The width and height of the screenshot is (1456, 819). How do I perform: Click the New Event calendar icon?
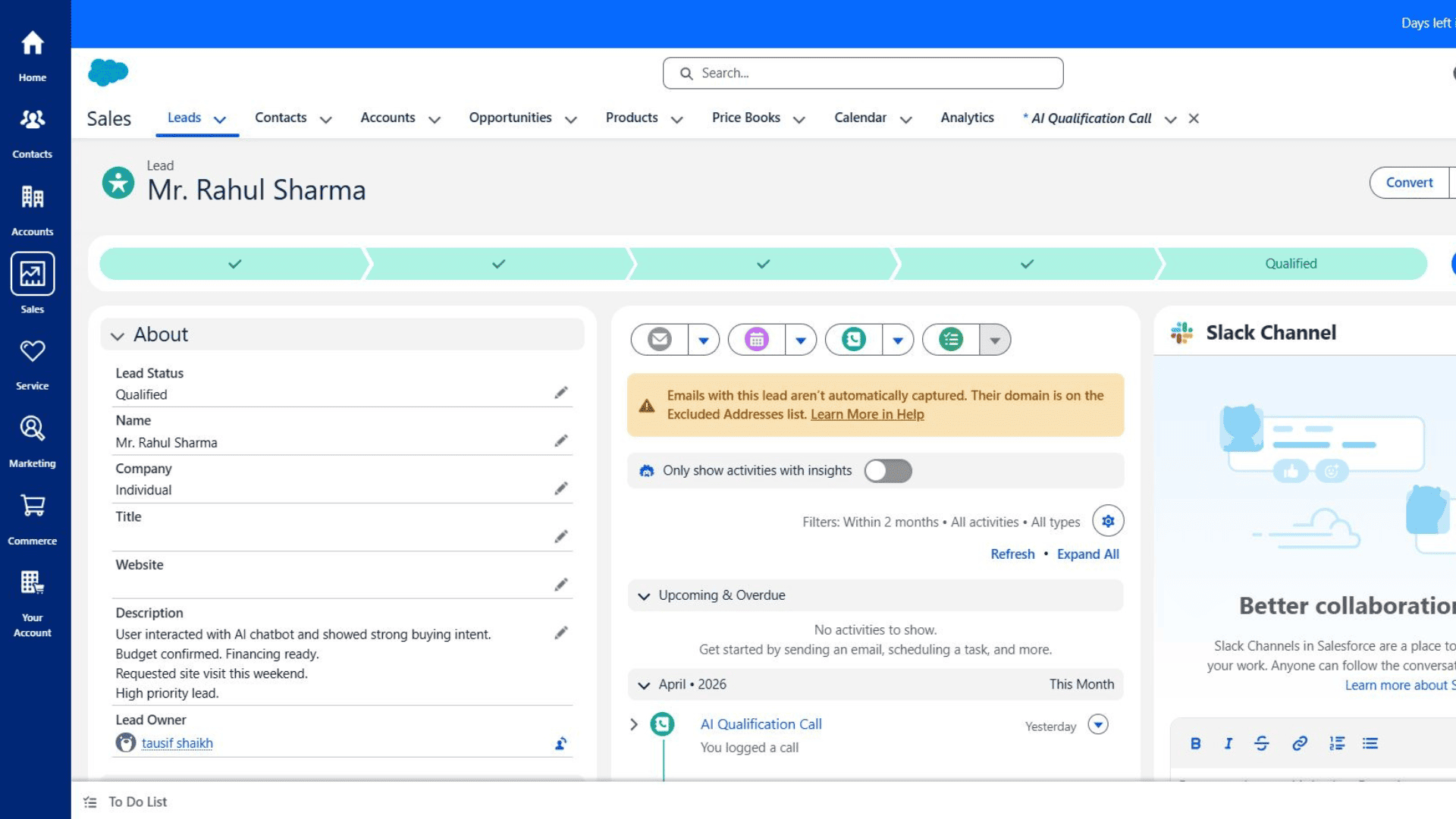click(x=757, y=340)
